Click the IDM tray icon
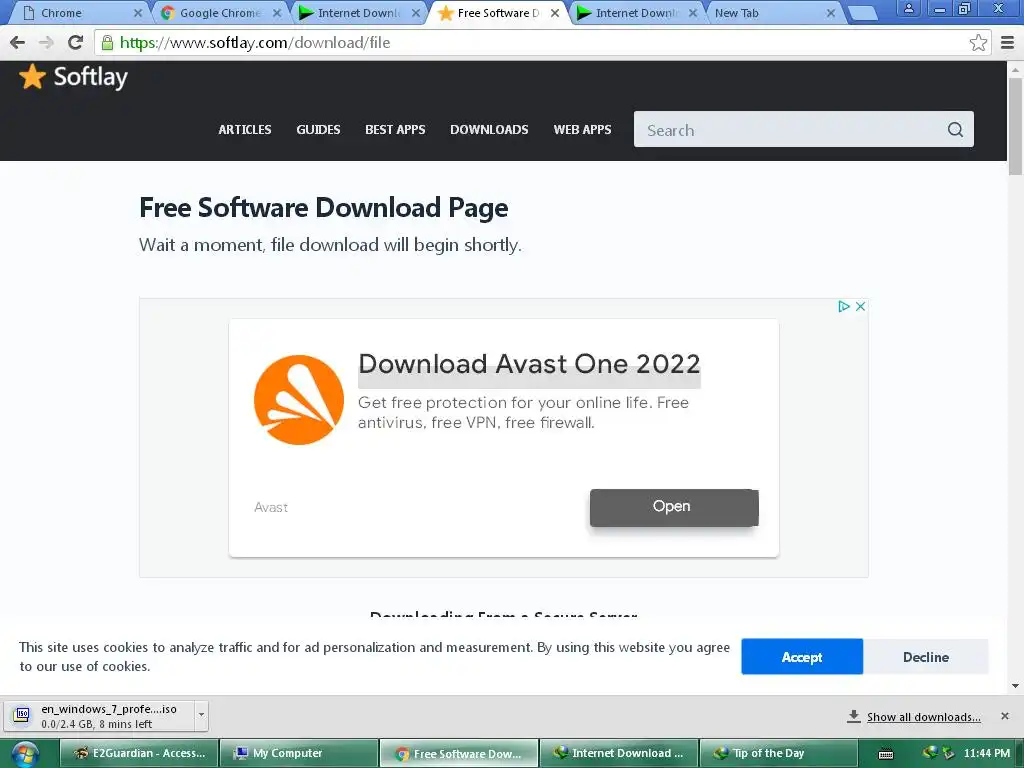Viewport: 1024px width, 768px height. tap(930, 753)
